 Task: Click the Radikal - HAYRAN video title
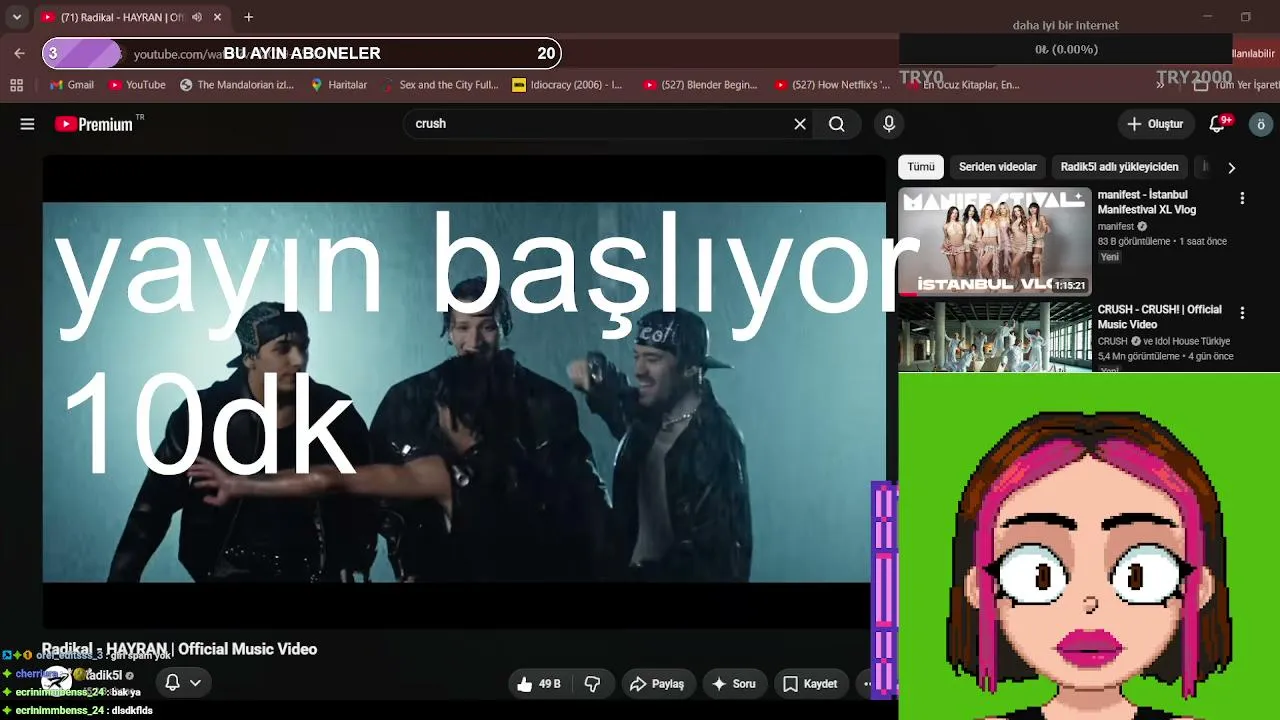[179, 649]
